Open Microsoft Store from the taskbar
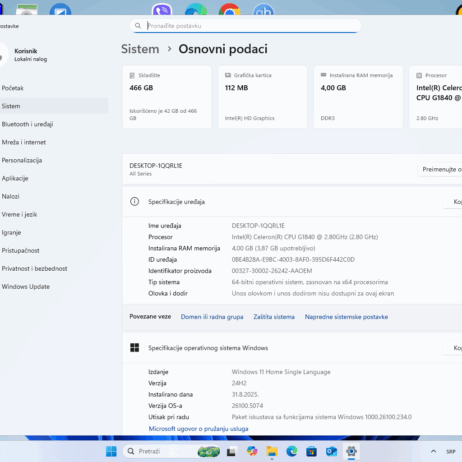The width and height of the screenshot is (462, 462). pos(311,451)
